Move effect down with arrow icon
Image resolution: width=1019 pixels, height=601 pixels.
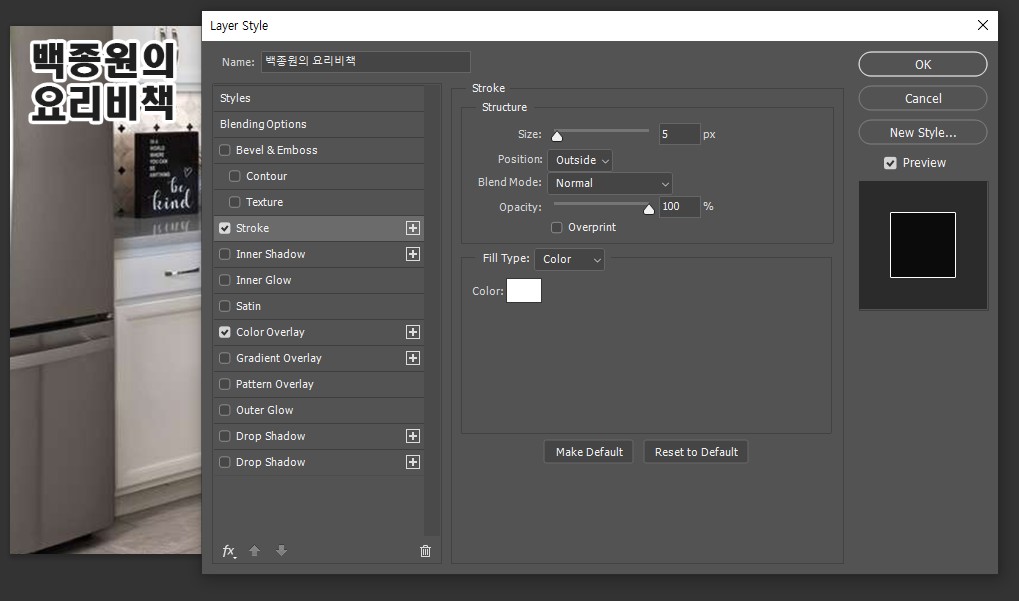281,551
